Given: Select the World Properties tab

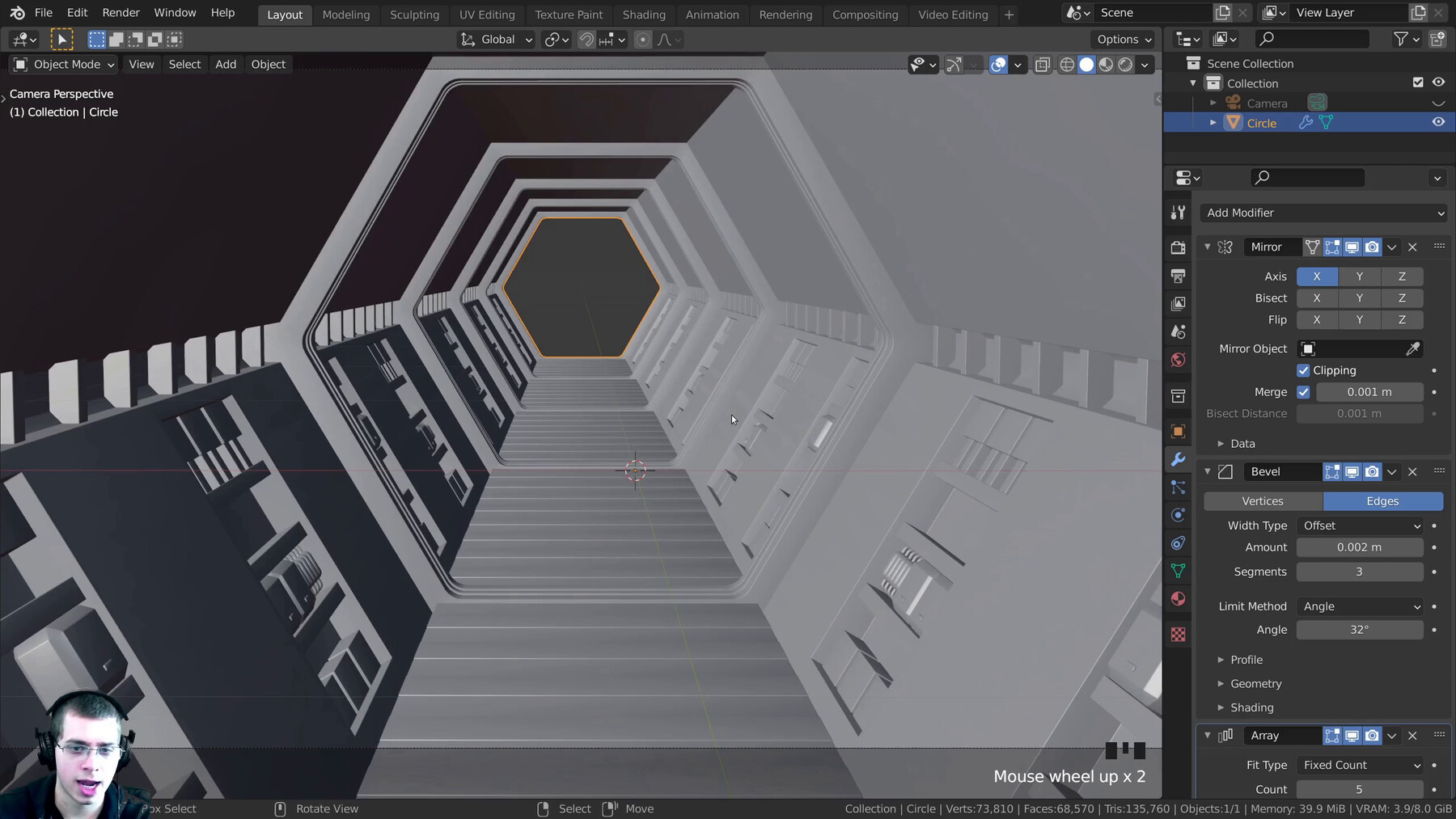Looking at the screenshot, I should point(1178,360).
